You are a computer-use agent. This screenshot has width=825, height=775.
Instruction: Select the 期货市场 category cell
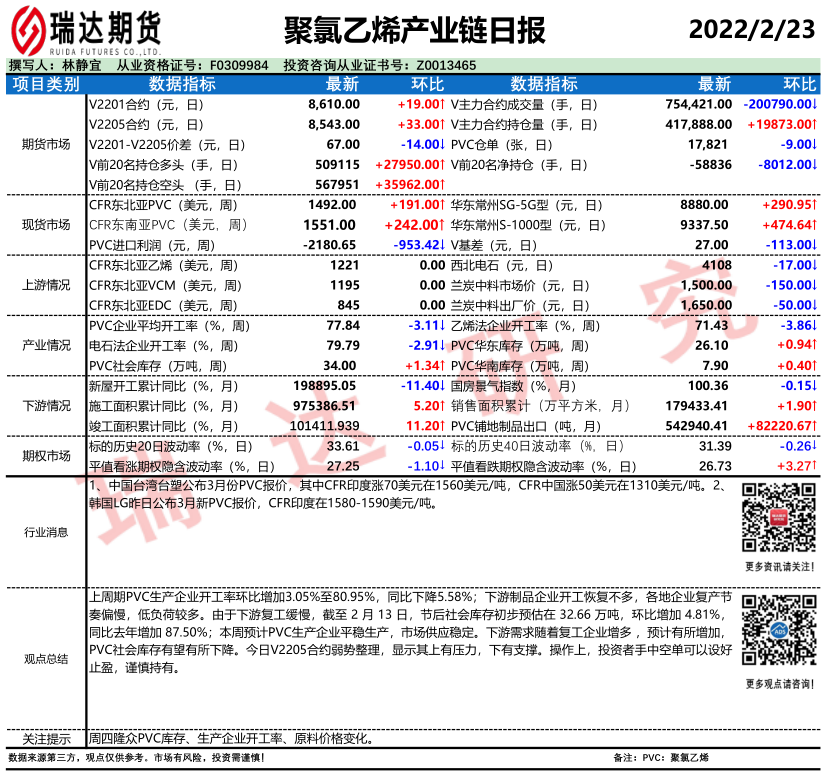click(46, 144)
